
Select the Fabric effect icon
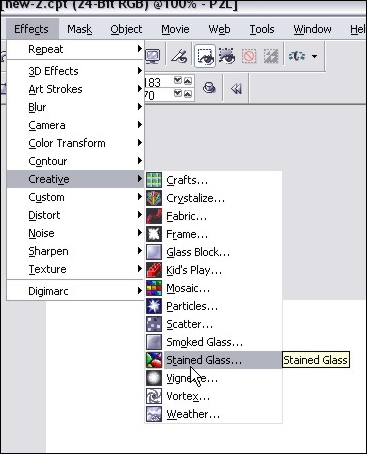point(154,216)
